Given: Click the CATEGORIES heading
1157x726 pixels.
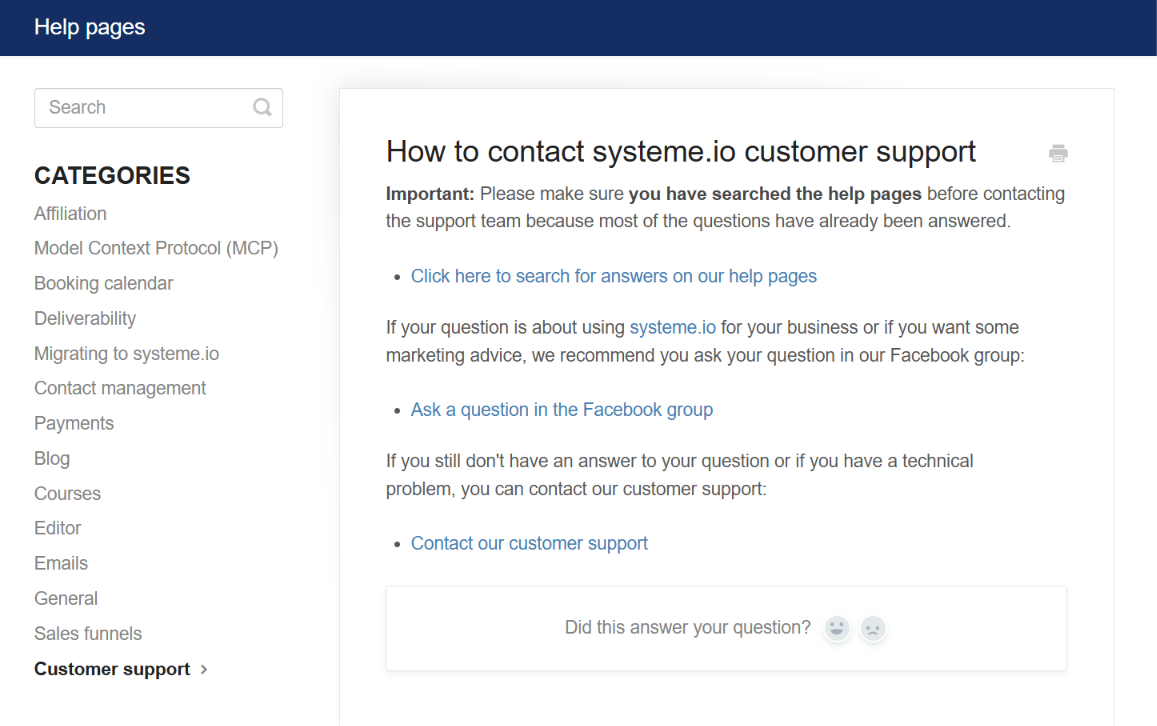Looking at the screenshot, I should tap(112, 176).
